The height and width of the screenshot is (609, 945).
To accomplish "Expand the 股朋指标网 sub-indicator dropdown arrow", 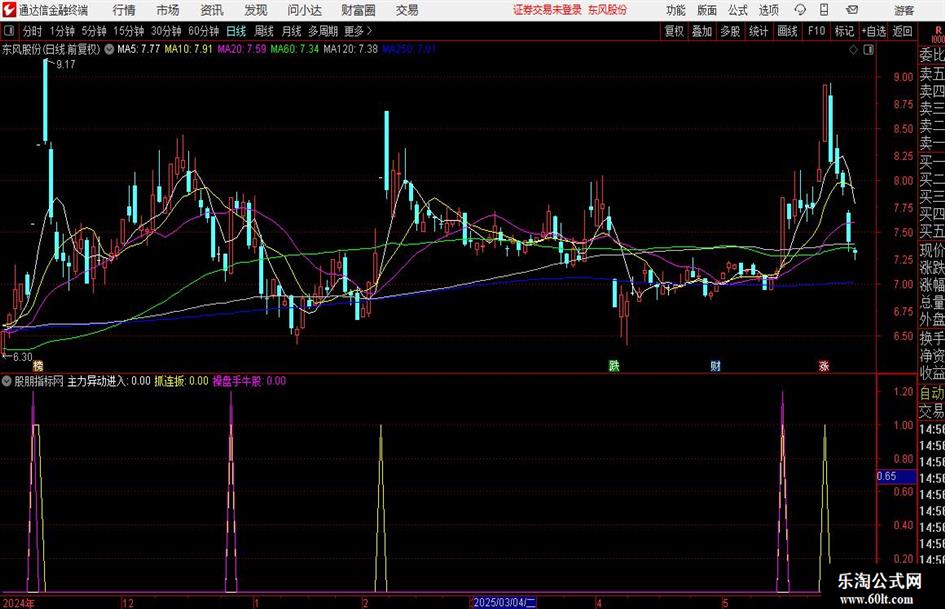I will pyautogui.click(x=6, y=381).
